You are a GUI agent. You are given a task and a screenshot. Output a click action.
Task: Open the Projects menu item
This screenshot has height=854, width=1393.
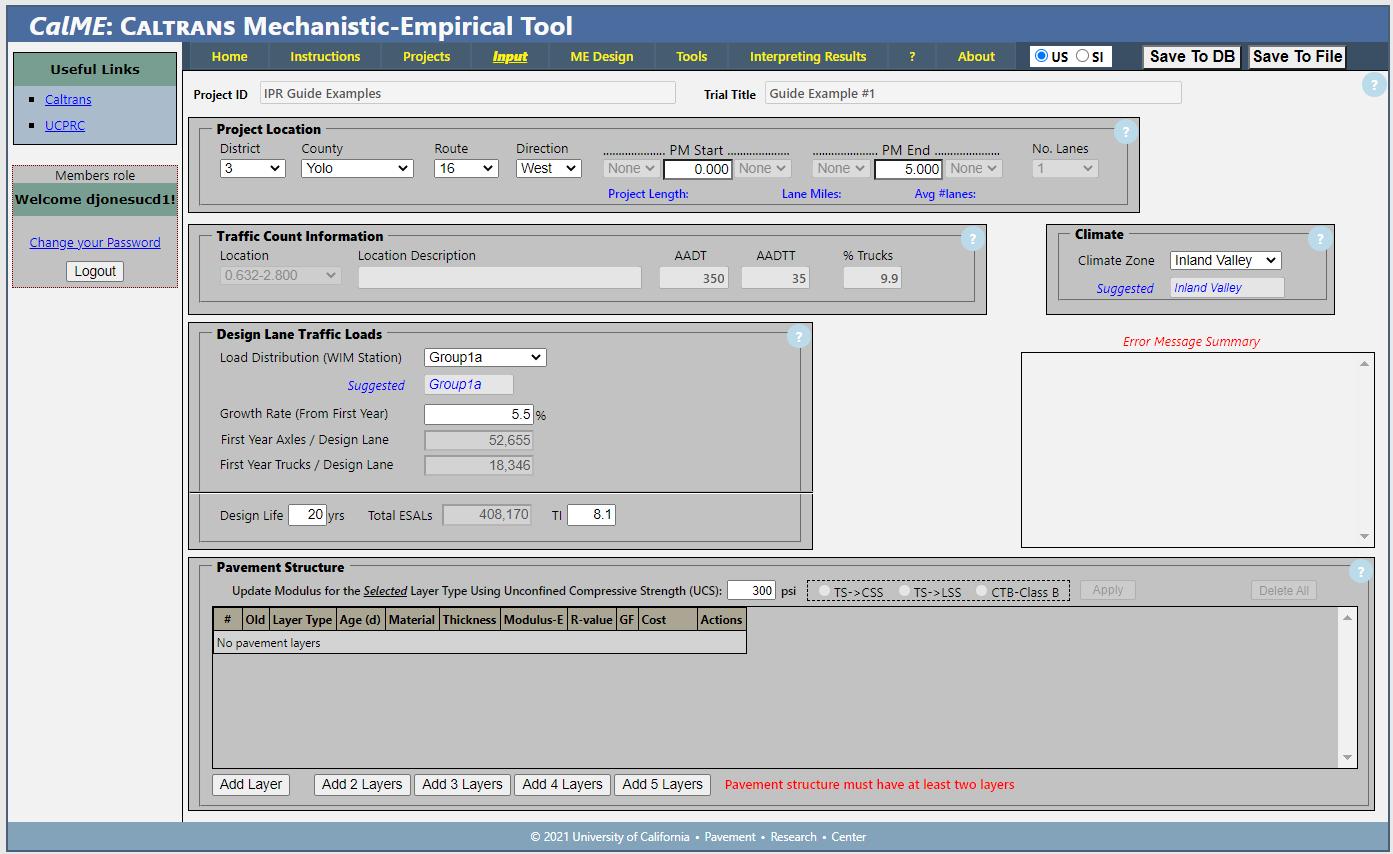(426, 56)
